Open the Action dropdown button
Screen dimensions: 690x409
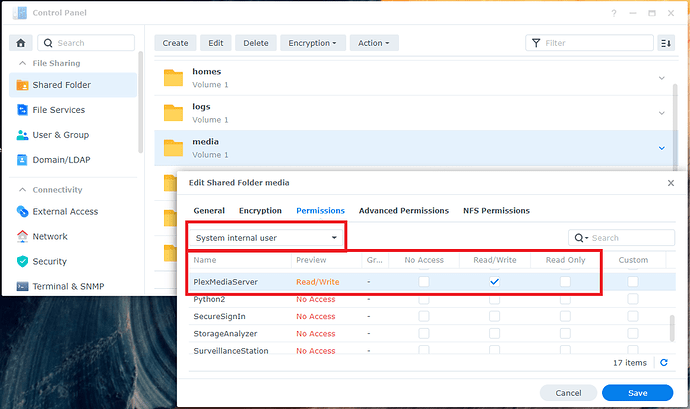point(374,43)
